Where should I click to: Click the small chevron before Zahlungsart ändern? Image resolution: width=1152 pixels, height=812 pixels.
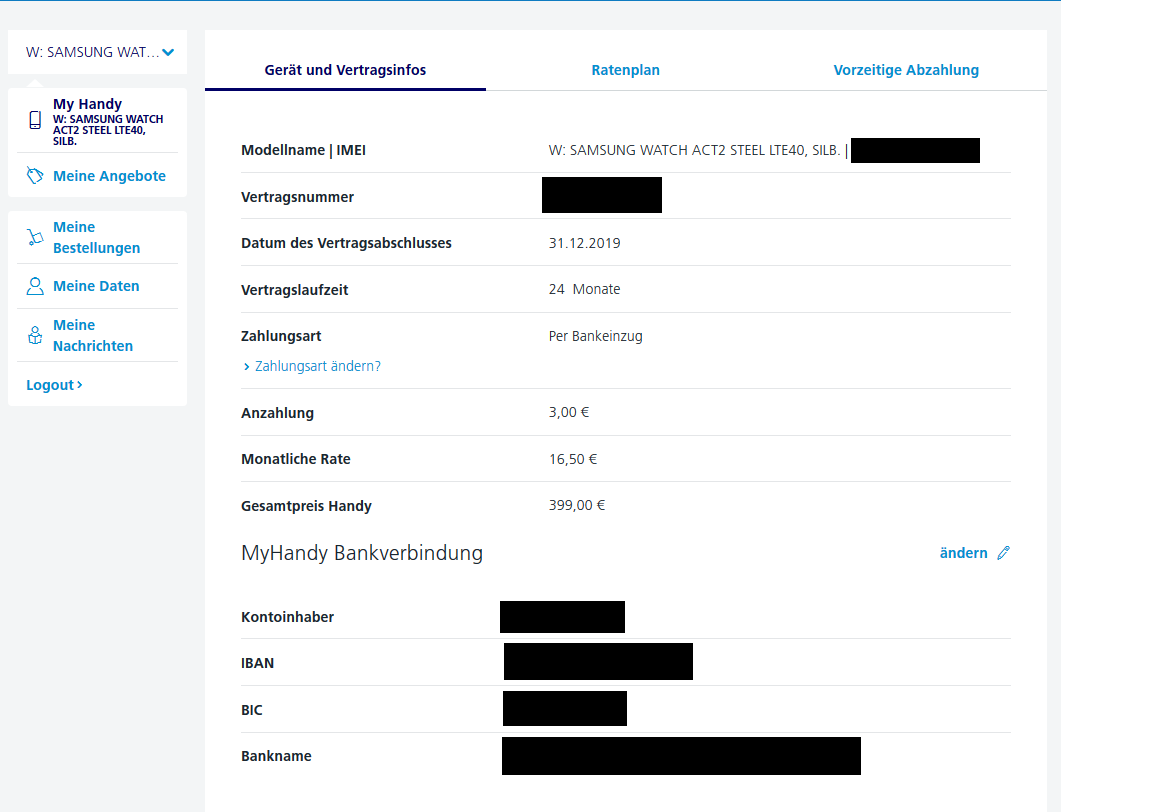point(246,367)
